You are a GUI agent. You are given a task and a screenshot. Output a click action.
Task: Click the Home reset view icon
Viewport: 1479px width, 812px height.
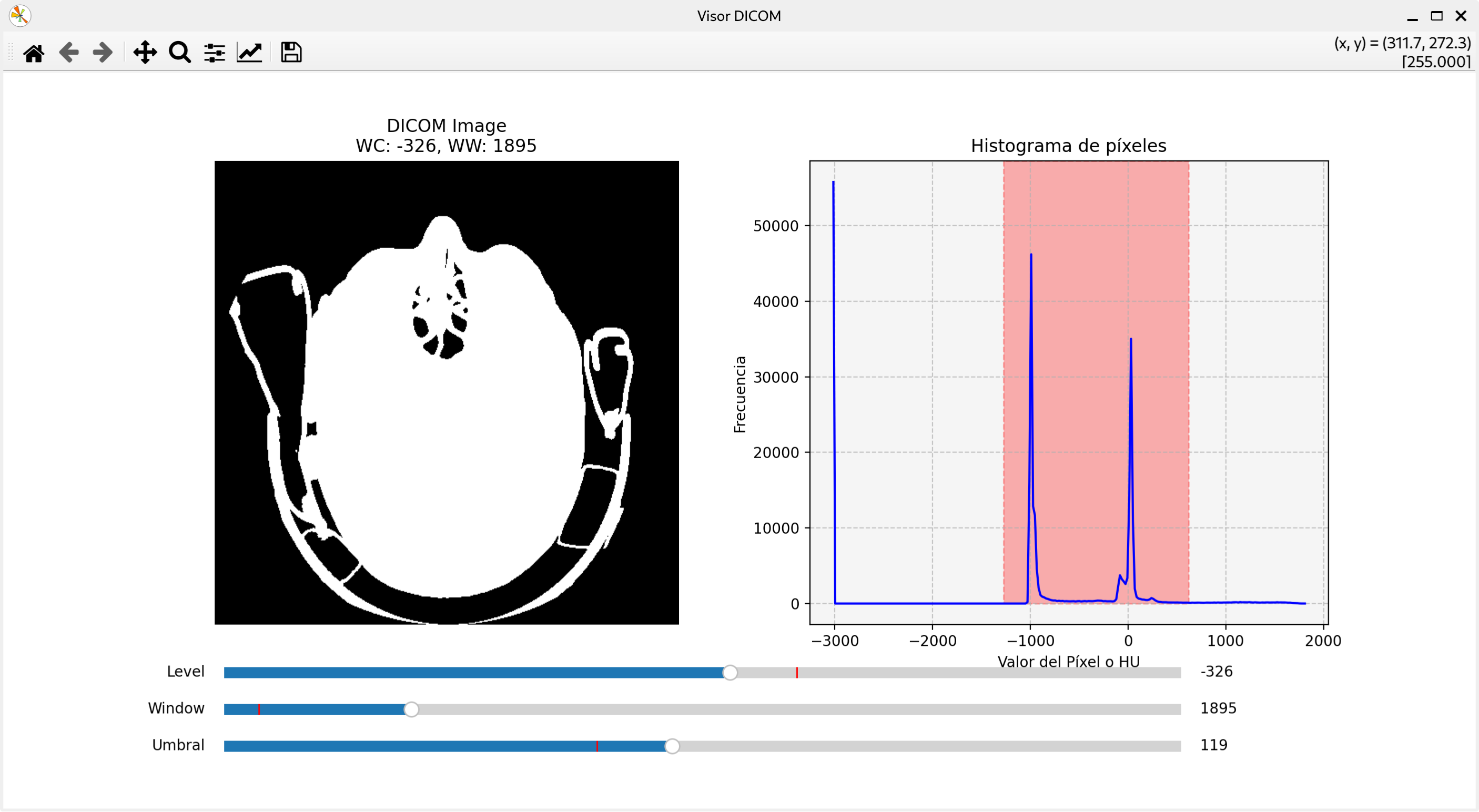click(x=34, y=53)
